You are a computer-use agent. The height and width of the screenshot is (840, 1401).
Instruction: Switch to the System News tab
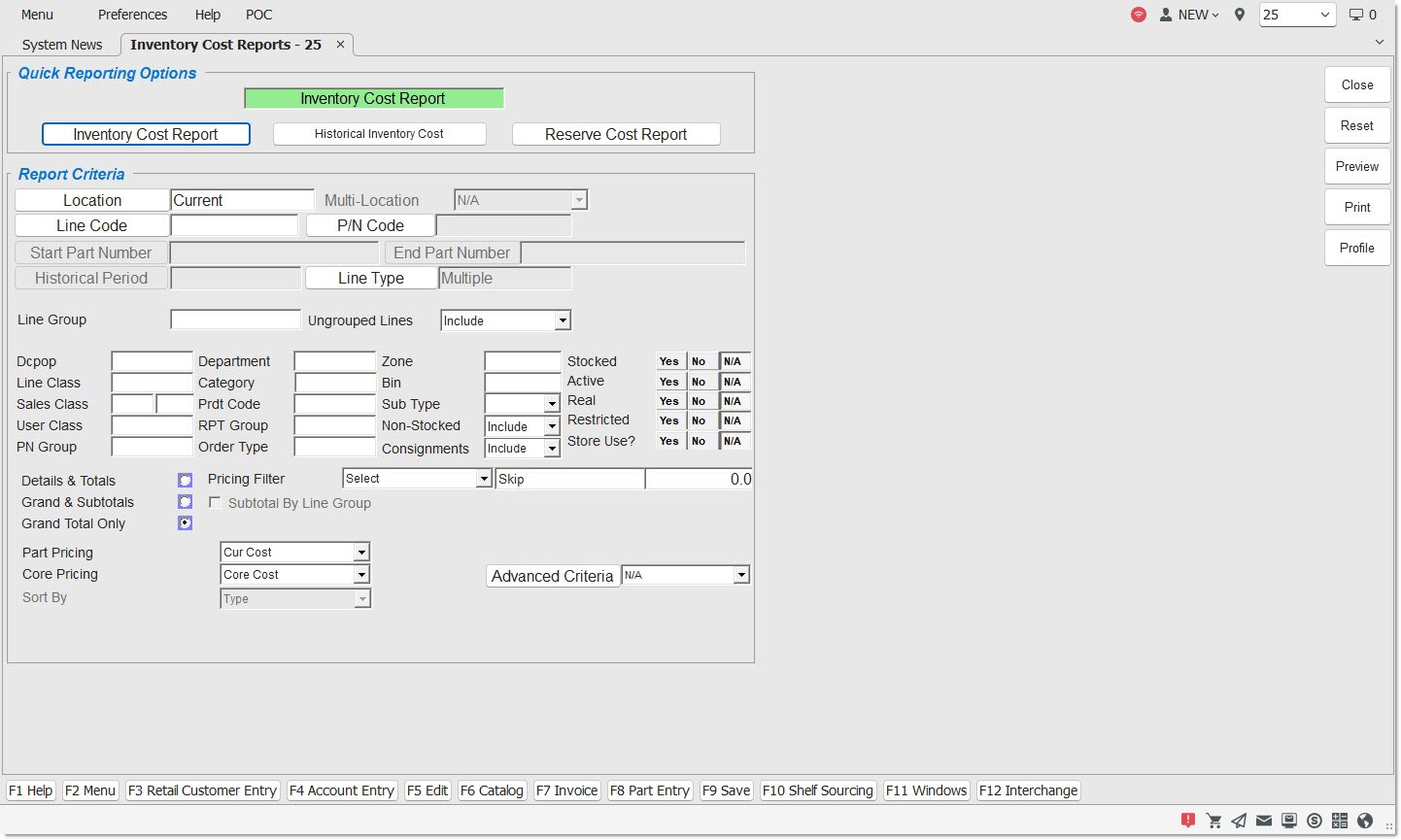[62, 45]
